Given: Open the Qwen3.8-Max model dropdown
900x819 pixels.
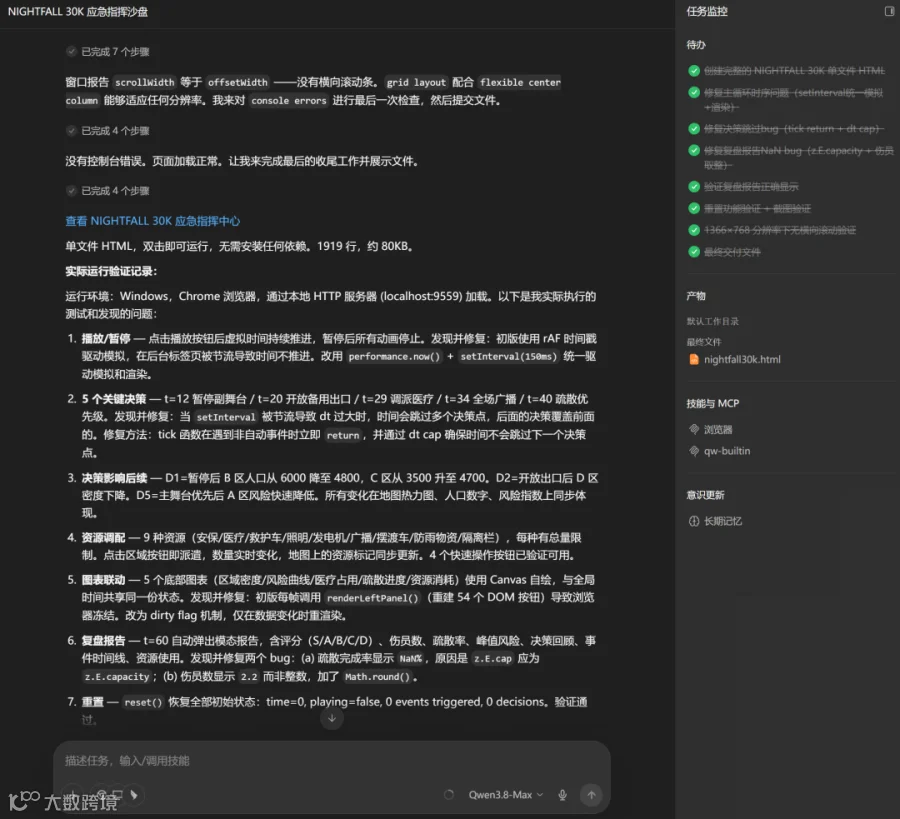Looking at the screenshot, I should [506, 795].
